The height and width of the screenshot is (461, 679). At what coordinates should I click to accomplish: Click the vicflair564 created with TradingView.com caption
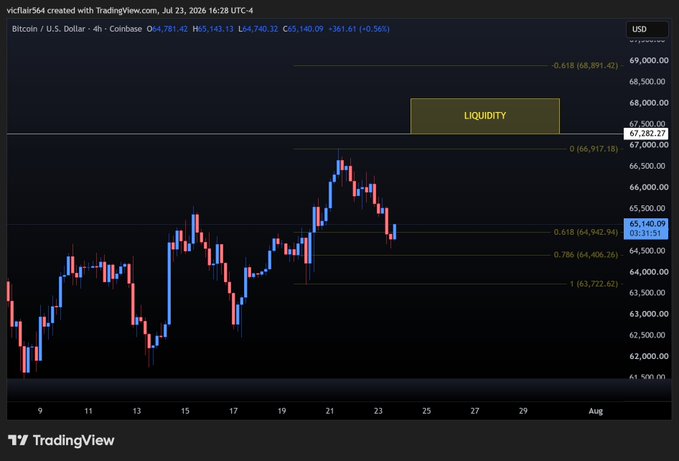pos(130,10)
